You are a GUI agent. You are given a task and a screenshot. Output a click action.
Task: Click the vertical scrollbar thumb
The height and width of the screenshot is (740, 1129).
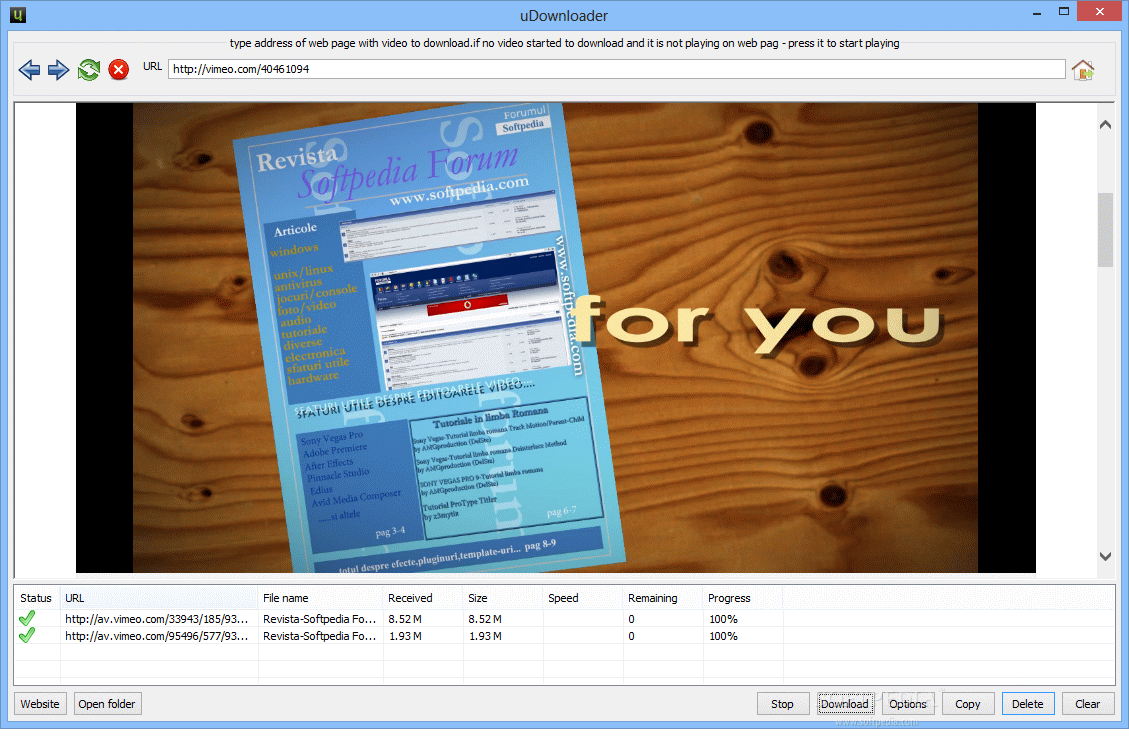click(x=1105, y=230)
